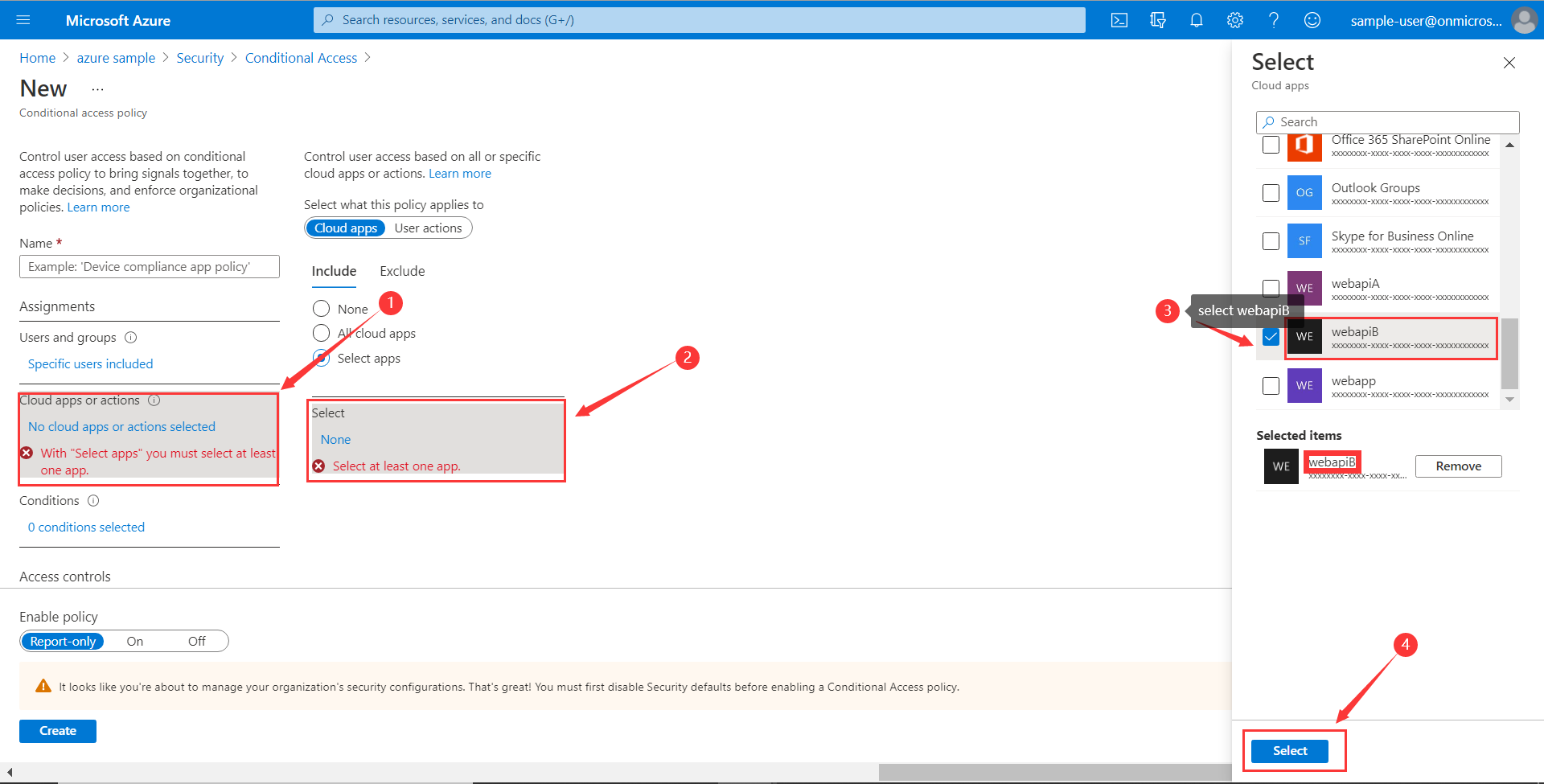The image size is (1544, 784).
Task: Click the Microsoft Azure logo text
Action: click(117, 21)
